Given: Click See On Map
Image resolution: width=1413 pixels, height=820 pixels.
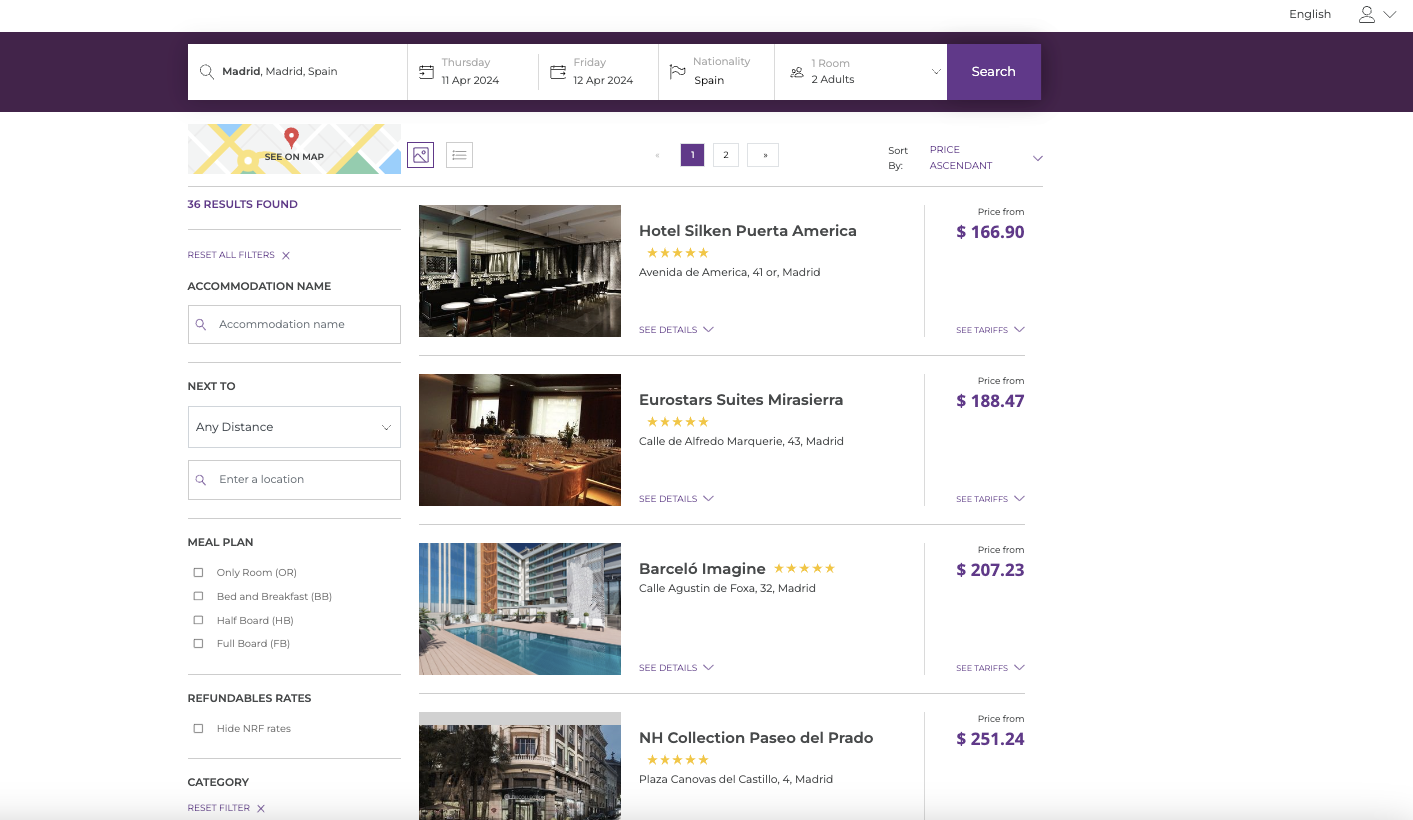Looking at the screenshot, I should coord(294,149).
